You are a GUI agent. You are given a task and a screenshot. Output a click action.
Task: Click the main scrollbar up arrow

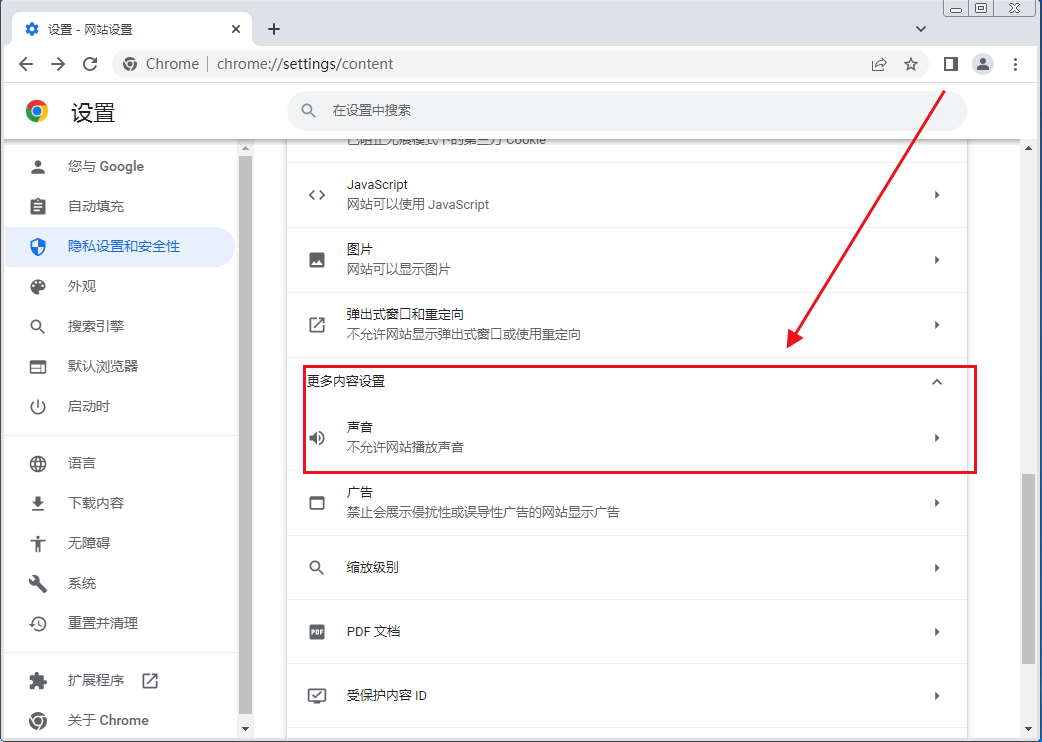(x=1028, y=148)
